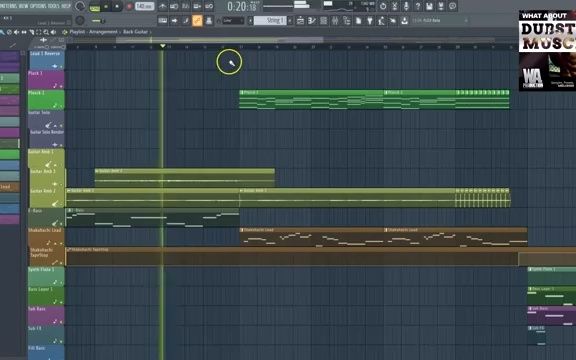The image size is (576, 360).
Task: Toggle the green Pattern/Song mode switch
Action: pyautogui.click(x=94, y=7)
